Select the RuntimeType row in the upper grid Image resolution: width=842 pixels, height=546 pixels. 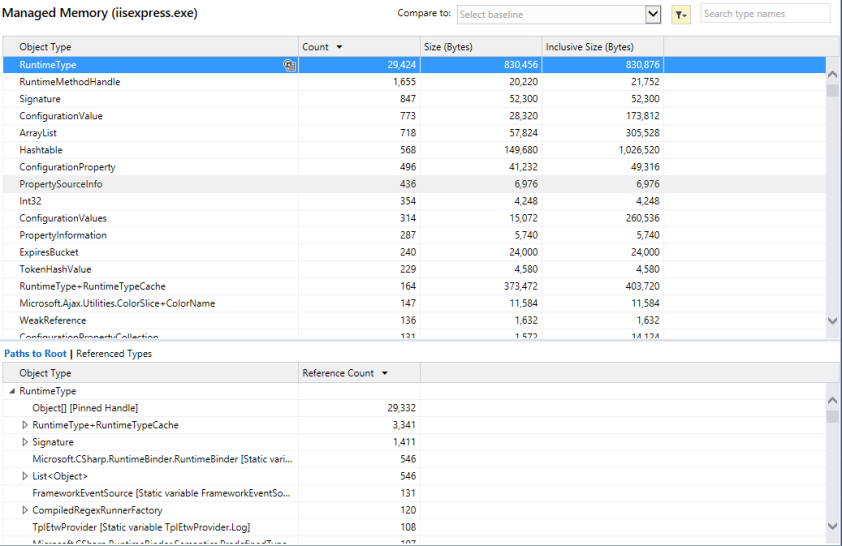414,64
